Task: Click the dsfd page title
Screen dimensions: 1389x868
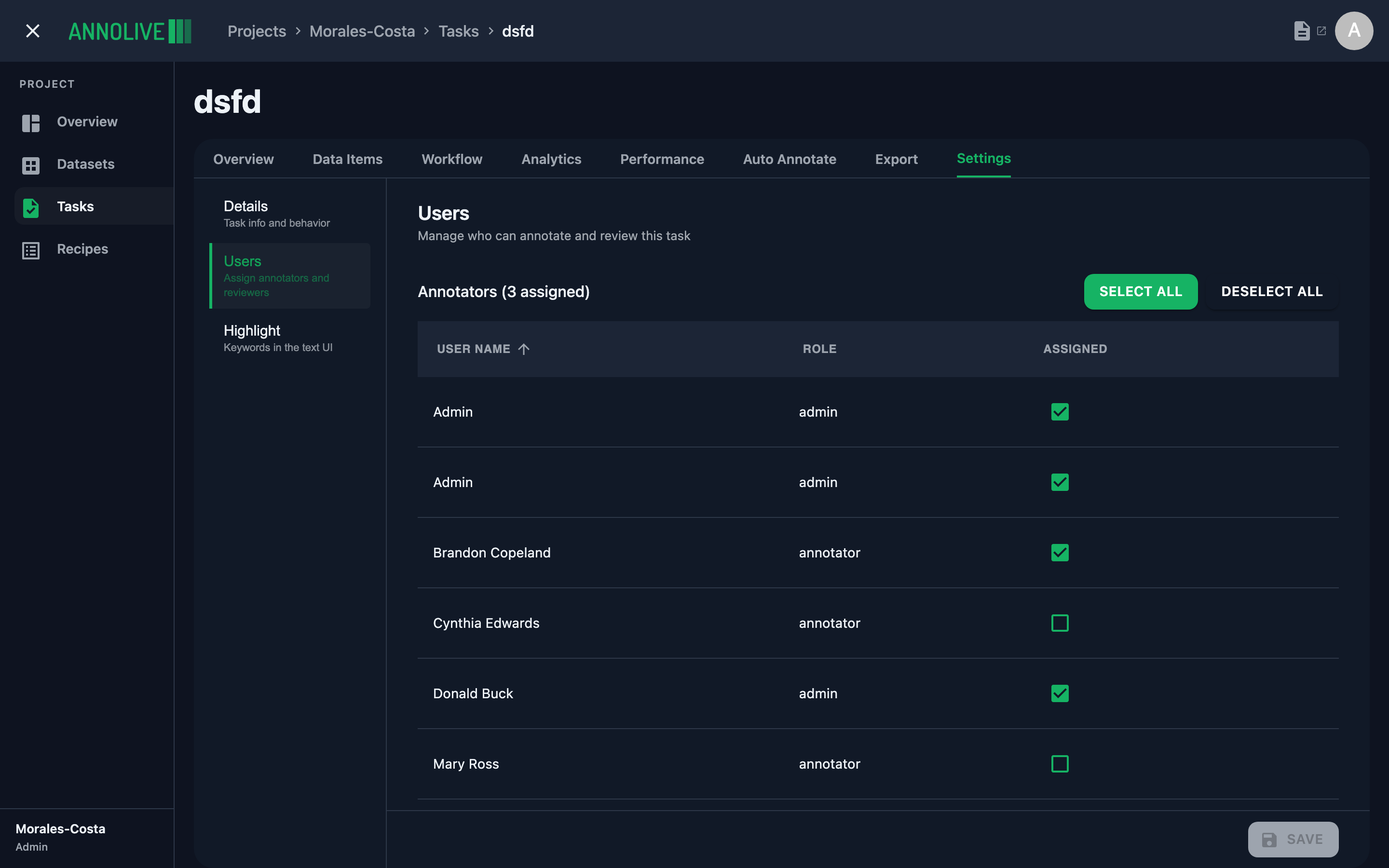Action: coord(227,102)
